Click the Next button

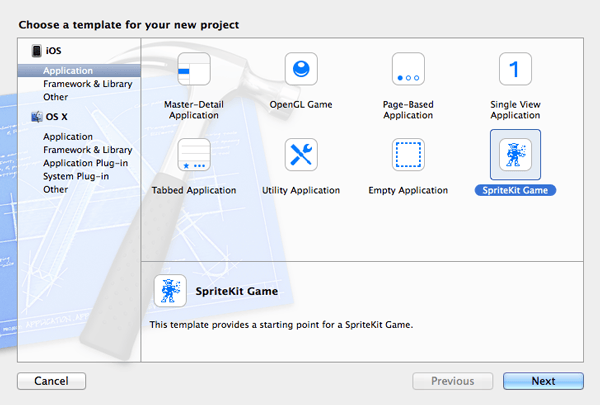543,381
